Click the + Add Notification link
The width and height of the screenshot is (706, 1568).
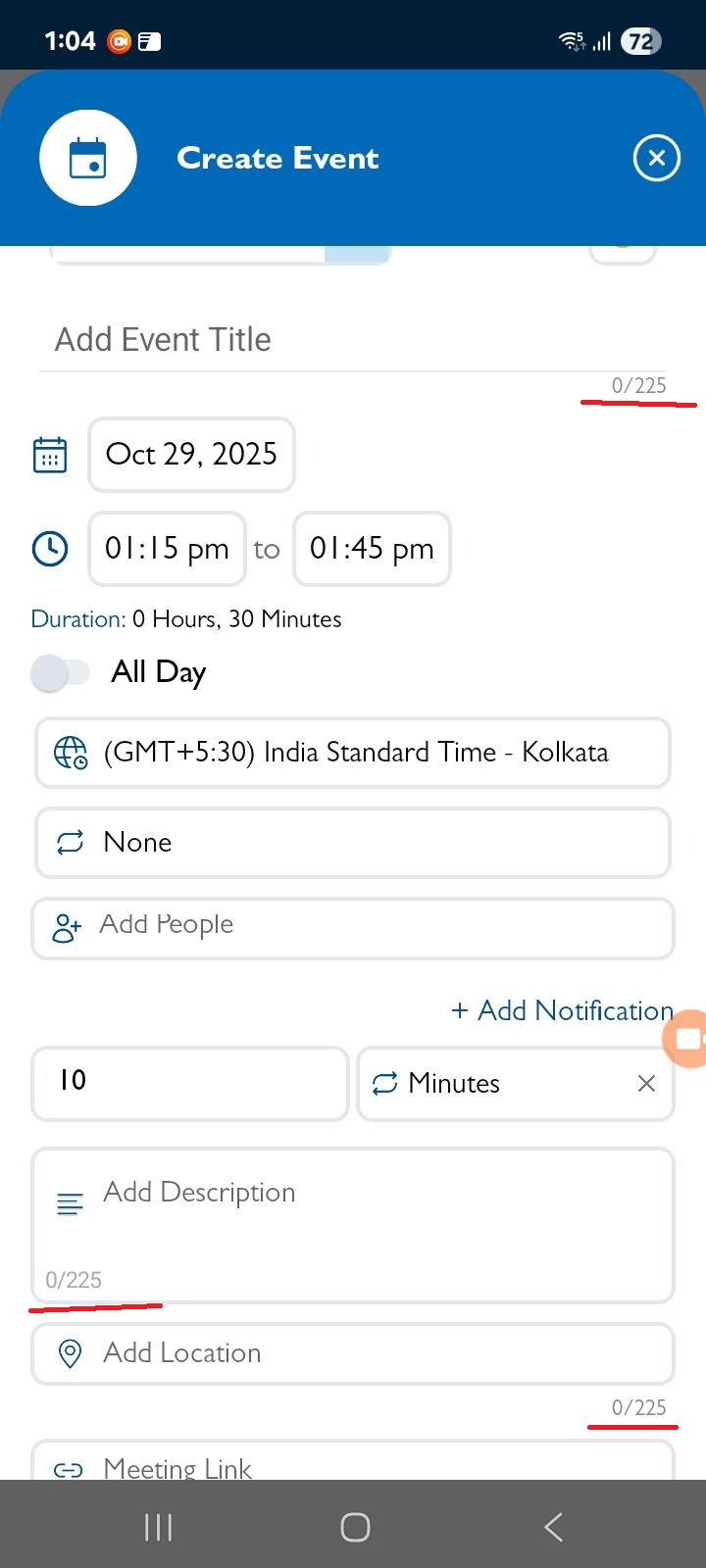click(x=562, y=1010)
